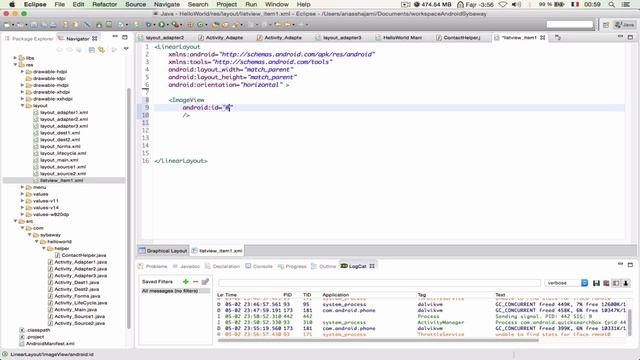Viewport: 640px width, 360px height.
Task: Click Collapse All icon in Navigator panel
Action: [92, 49]
